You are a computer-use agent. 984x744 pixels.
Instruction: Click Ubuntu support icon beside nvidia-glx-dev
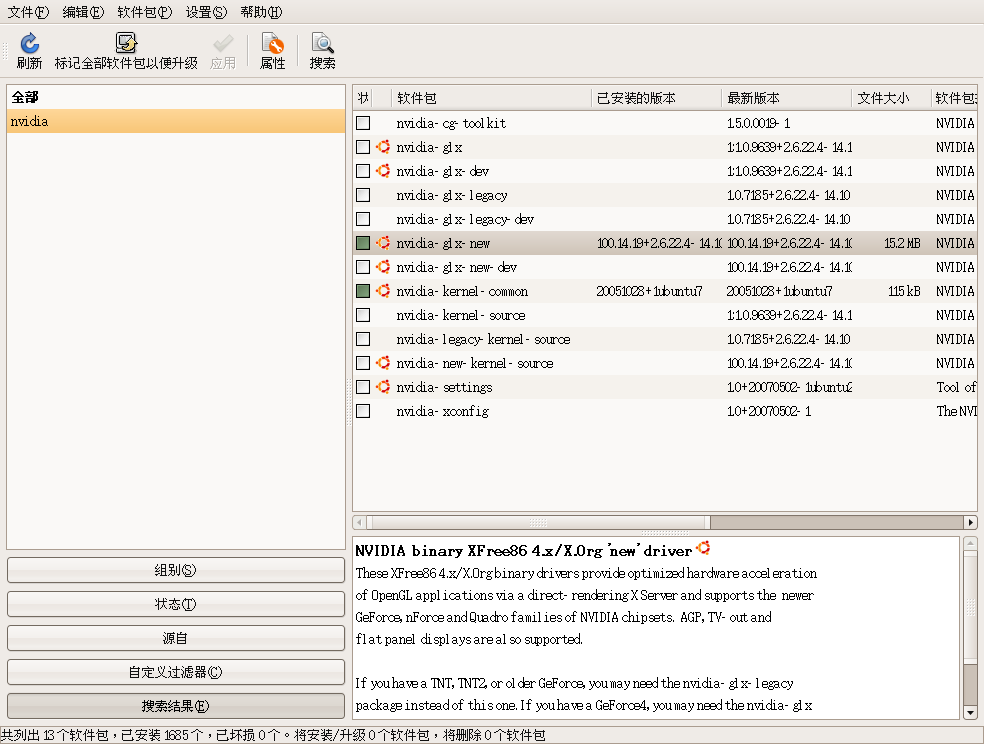point(383,171)
